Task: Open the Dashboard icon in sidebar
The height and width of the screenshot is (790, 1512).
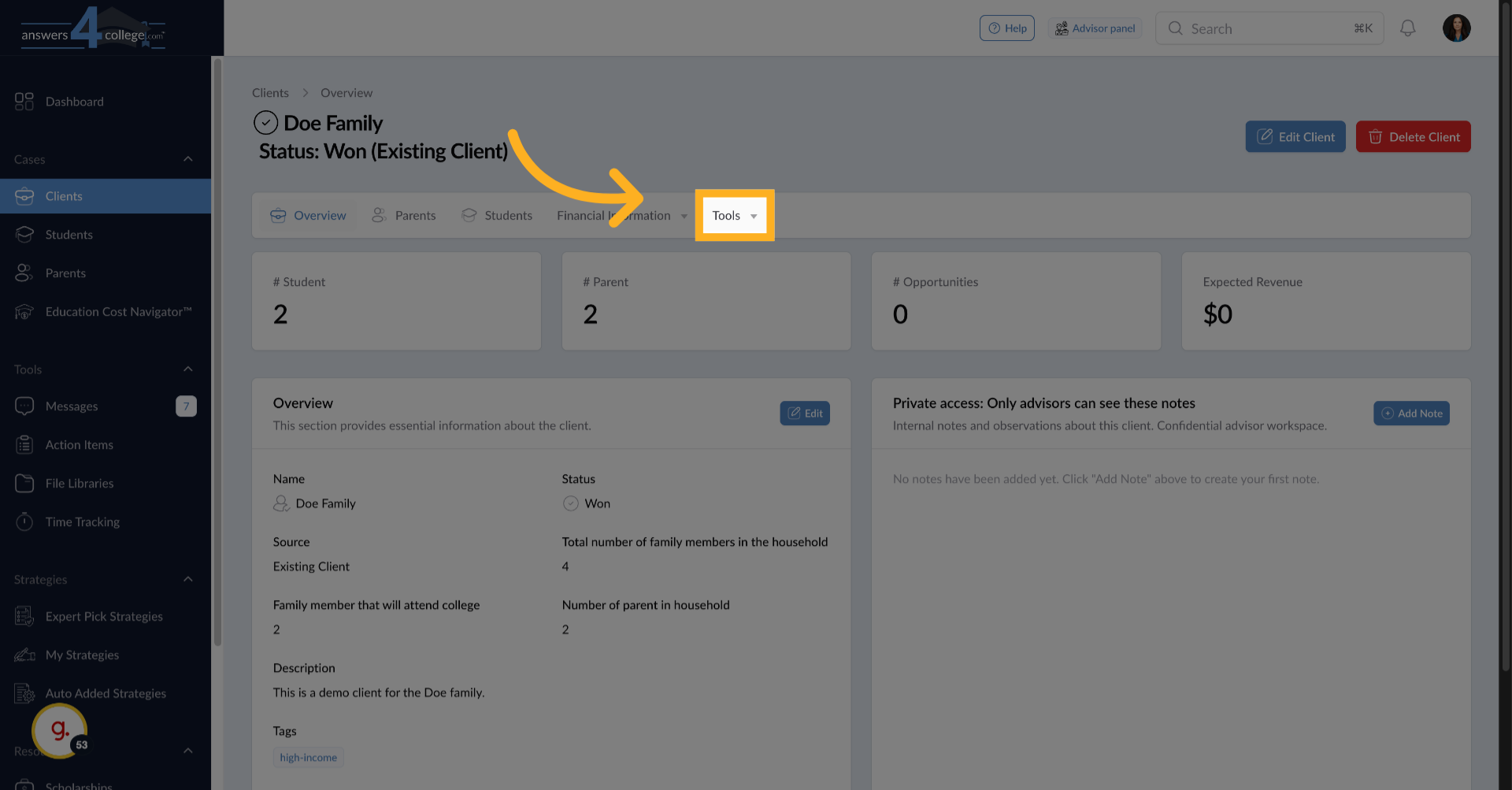Action: click(x=24, y=102)
